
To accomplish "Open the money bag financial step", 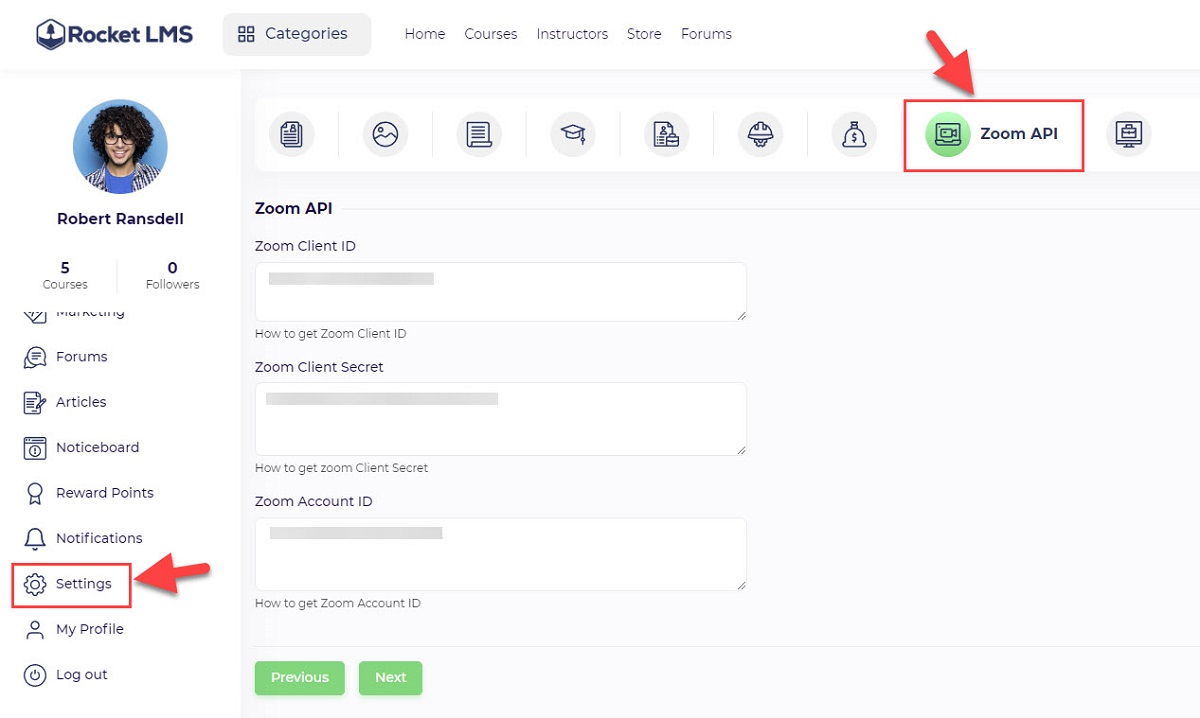I will pyautogui.click(x=854, y=134).
